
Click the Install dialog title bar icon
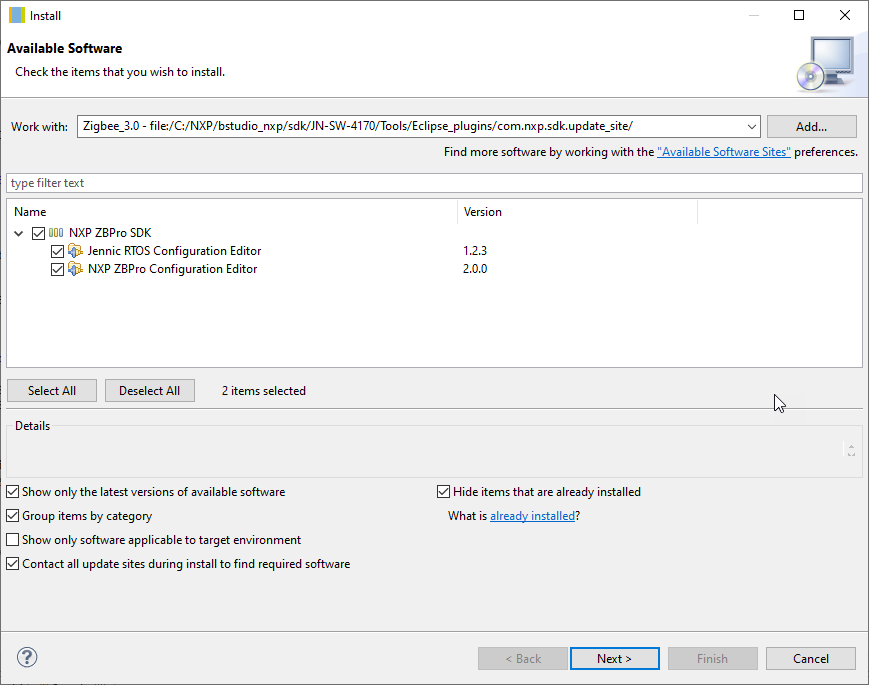(17, 15)
